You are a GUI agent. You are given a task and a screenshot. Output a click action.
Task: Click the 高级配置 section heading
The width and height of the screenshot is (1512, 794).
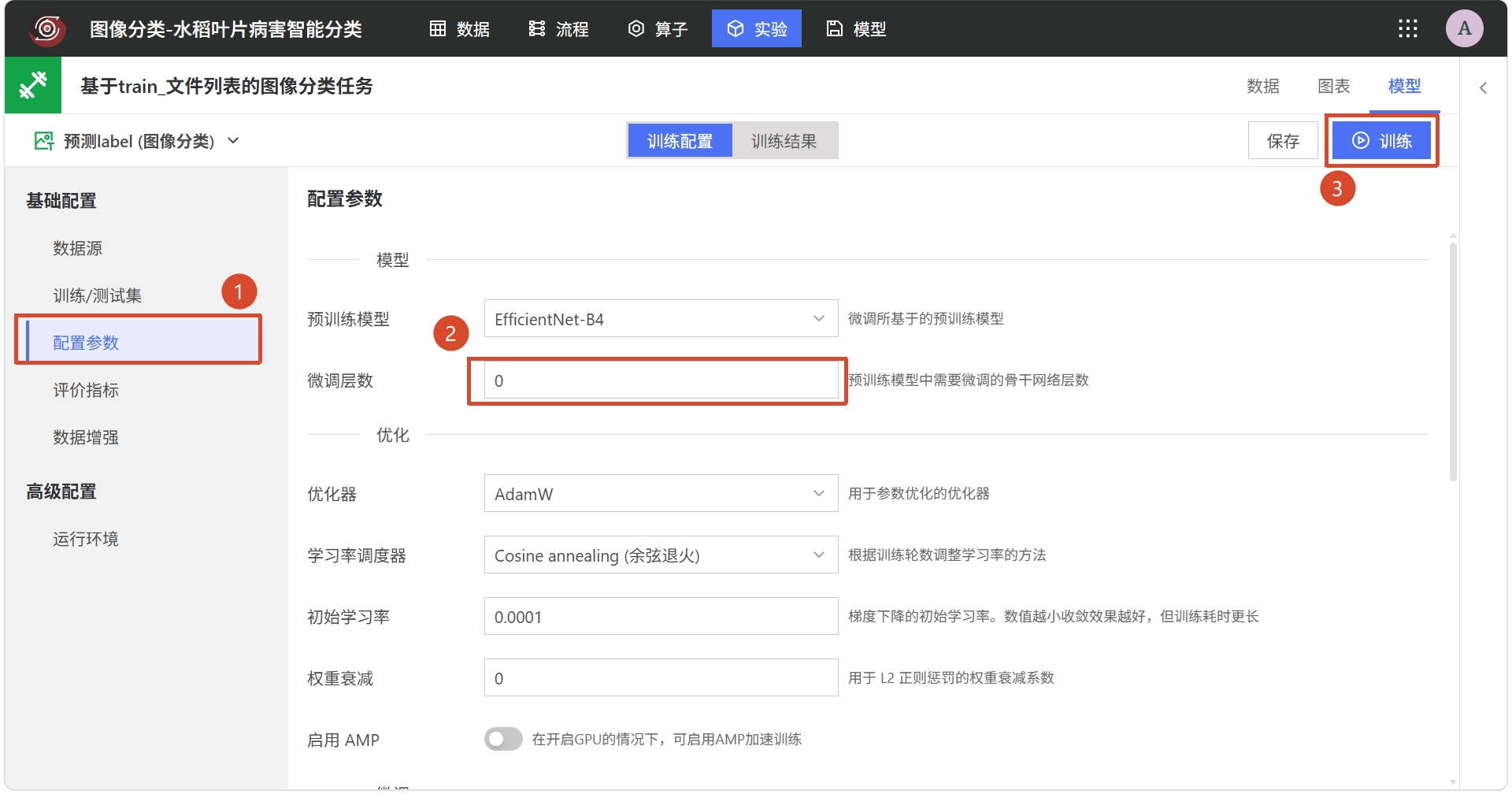click(61, 492)
